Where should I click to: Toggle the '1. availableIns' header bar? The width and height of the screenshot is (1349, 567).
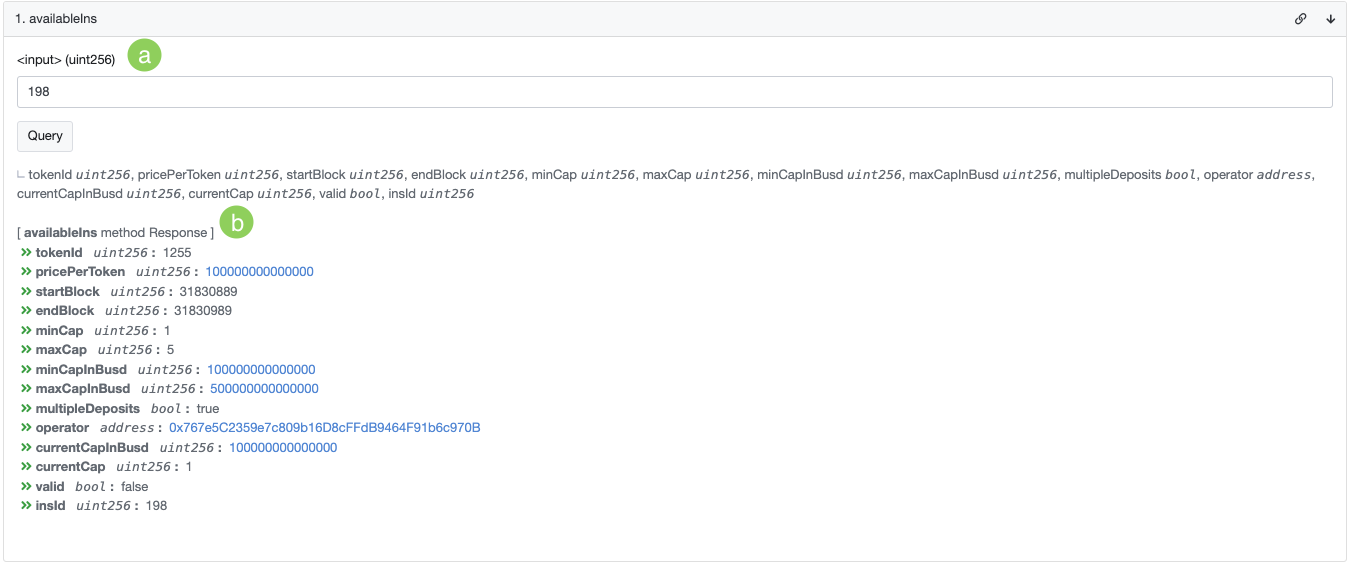(600, 19)
